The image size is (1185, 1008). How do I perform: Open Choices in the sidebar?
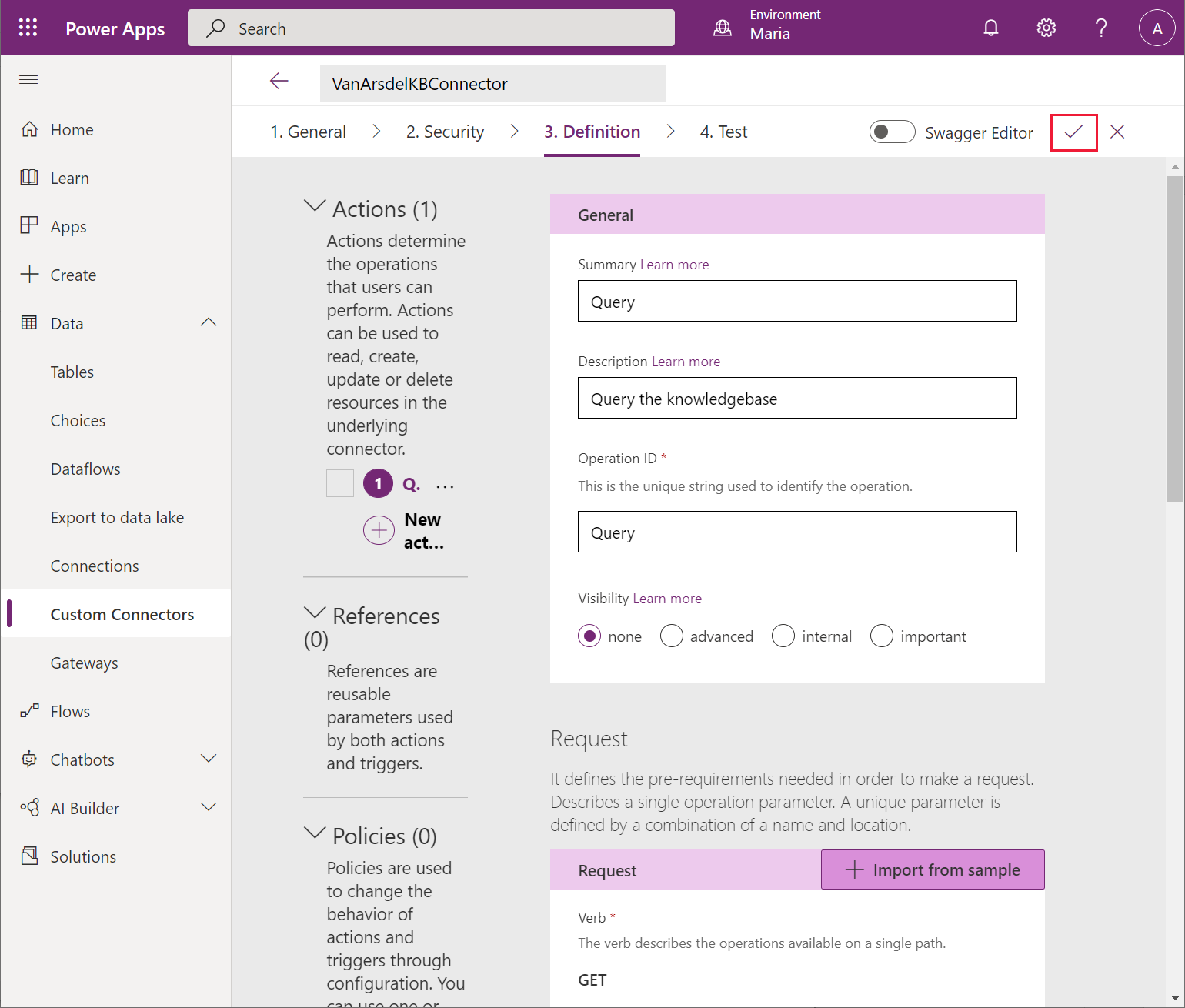click(78, 420)
